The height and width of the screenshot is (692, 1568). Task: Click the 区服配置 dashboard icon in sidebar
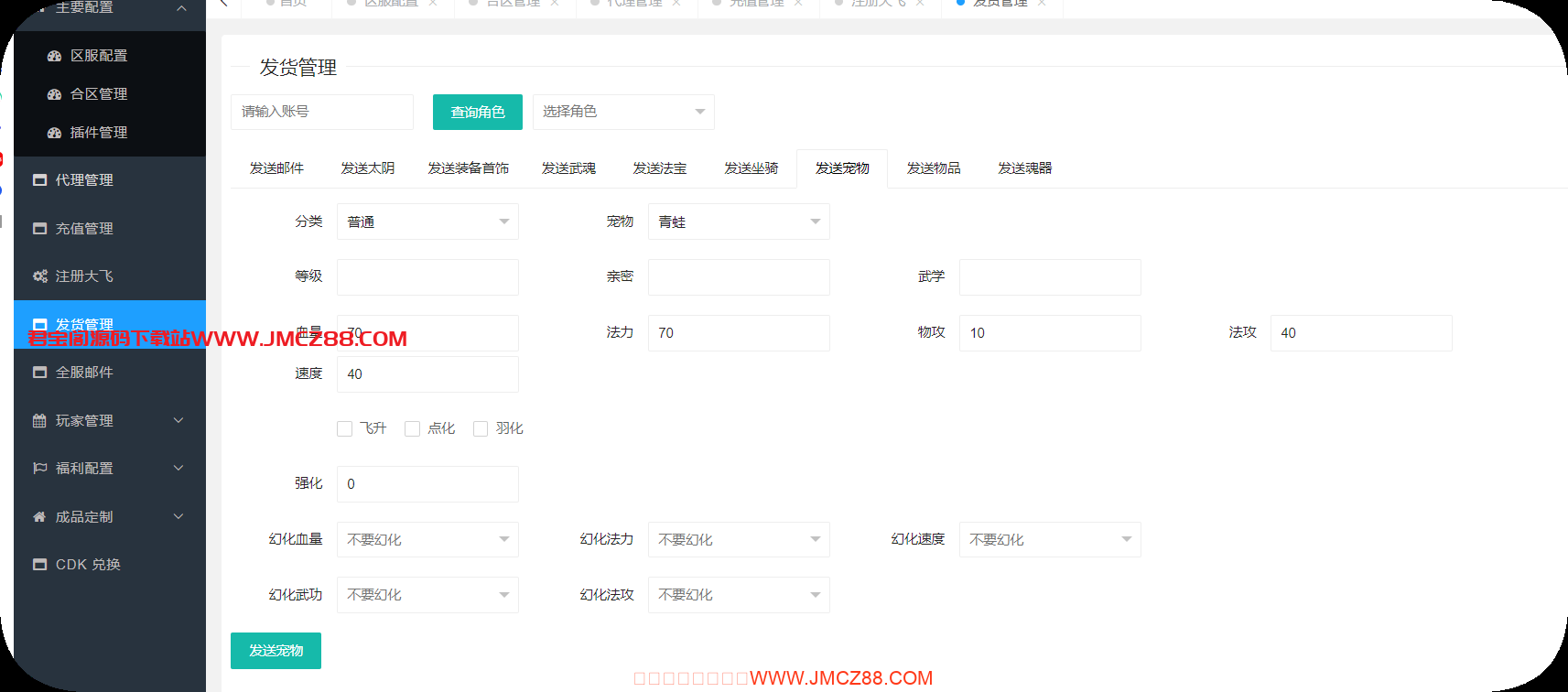tap(54, 56)
